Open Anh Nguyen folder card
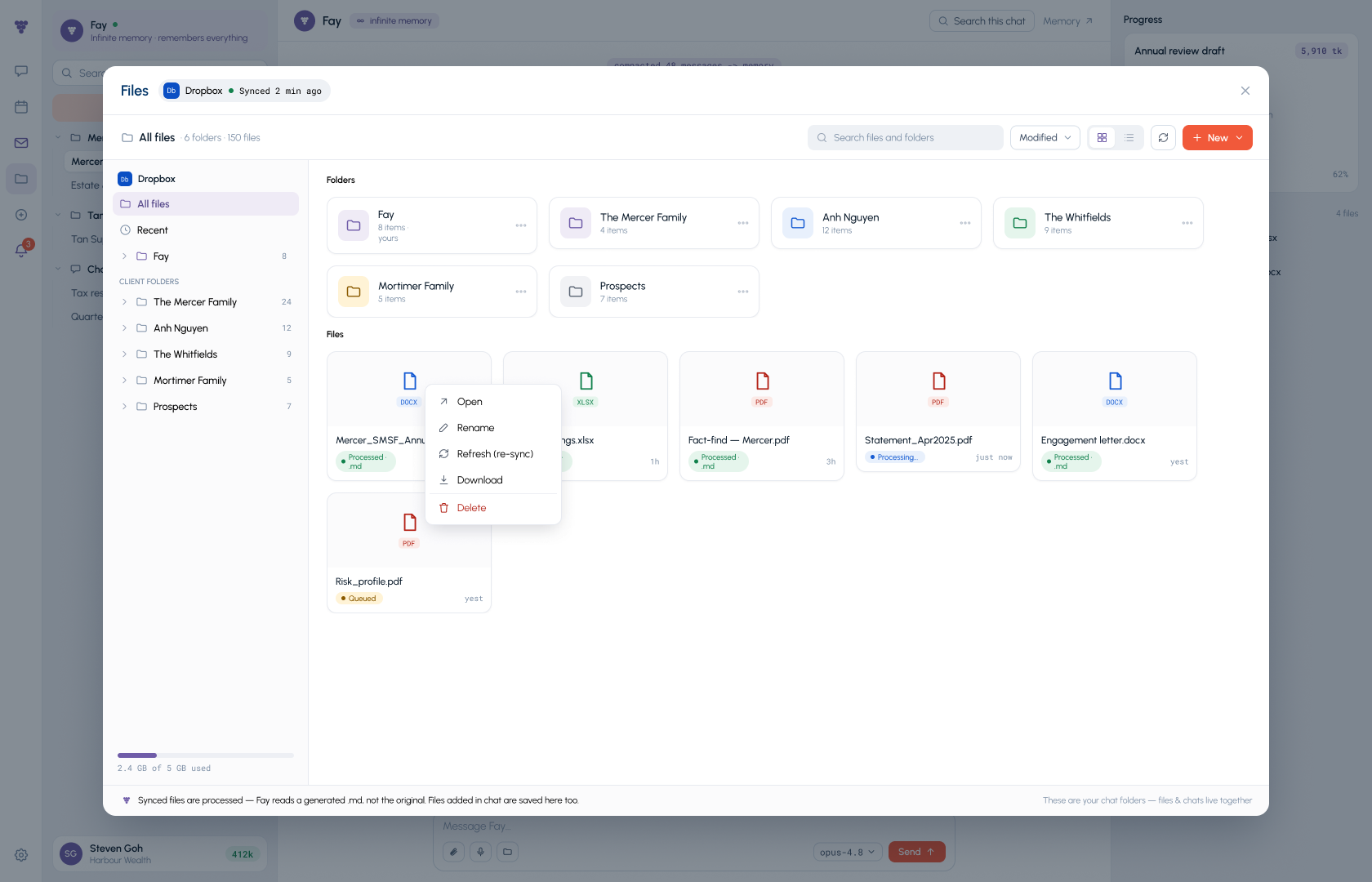This screenshot has width=1372, height=882. [876, 223]
